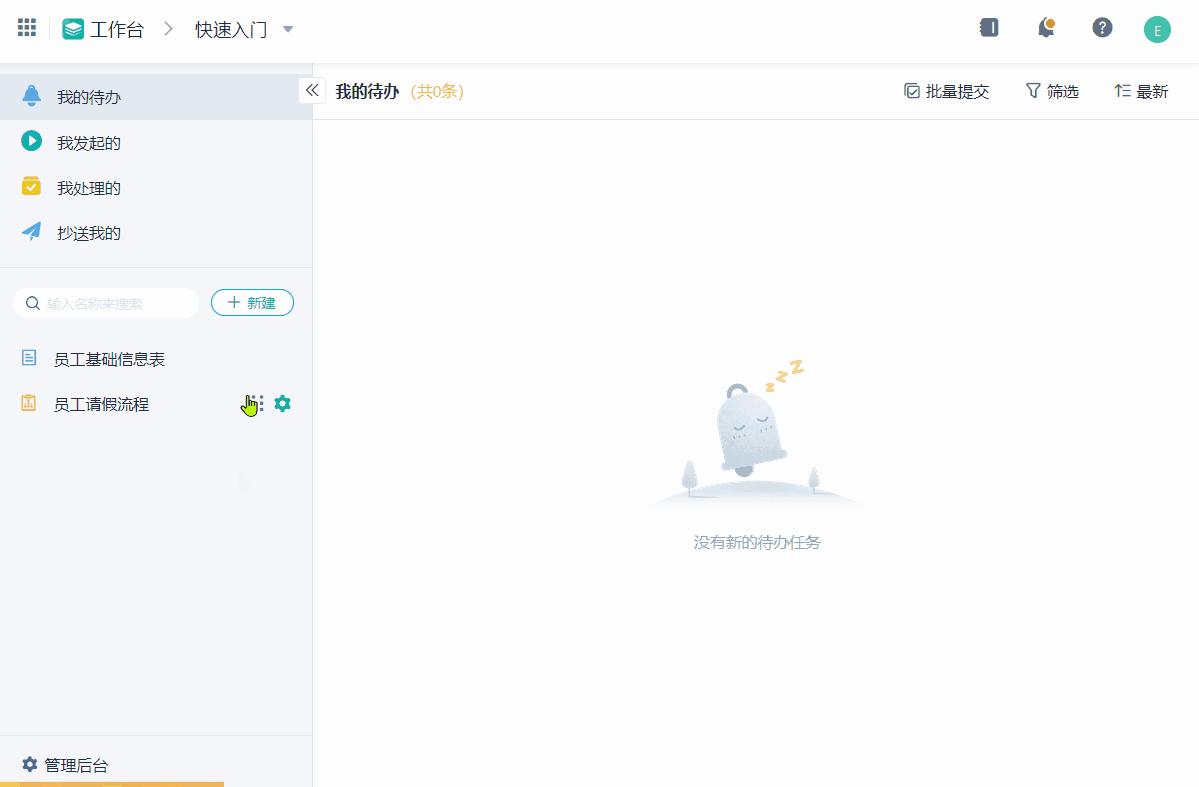Viewport: 1199px width, 787px height.
Task: Open 管理后台 at the bottom
Action: click(x=66, y=764)
